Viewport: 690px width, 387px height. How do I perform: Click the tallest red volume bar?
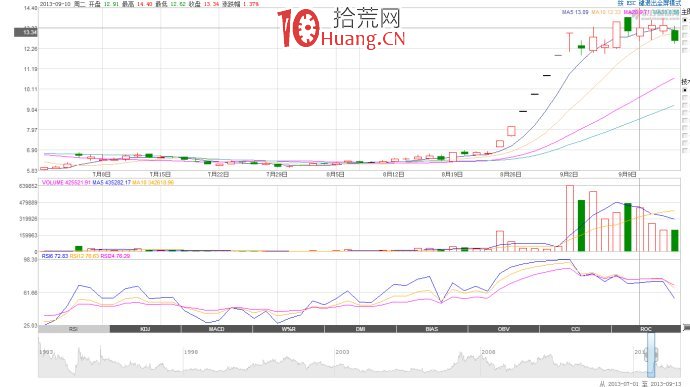[x=569, y=218]
